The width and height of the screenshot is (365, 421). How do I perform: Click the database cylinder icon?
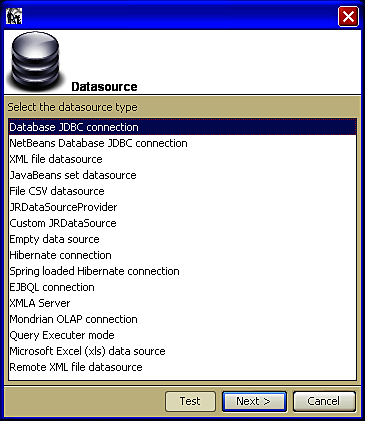(36, 61)
